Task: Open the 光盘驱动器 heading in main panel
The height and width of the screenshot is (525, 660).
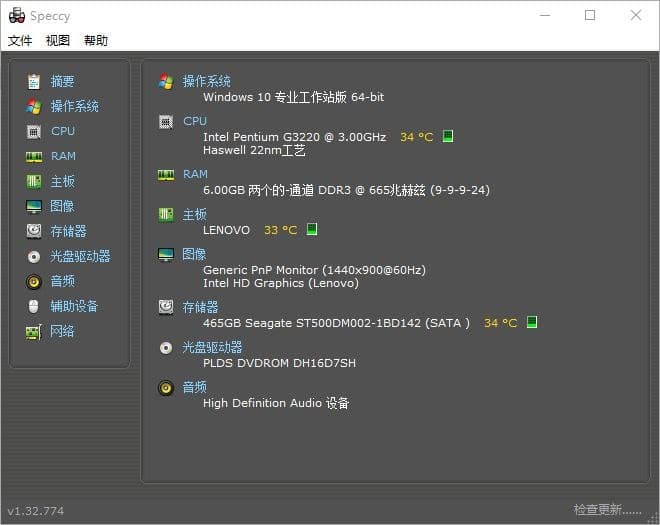Action: [x=213, y=347]
